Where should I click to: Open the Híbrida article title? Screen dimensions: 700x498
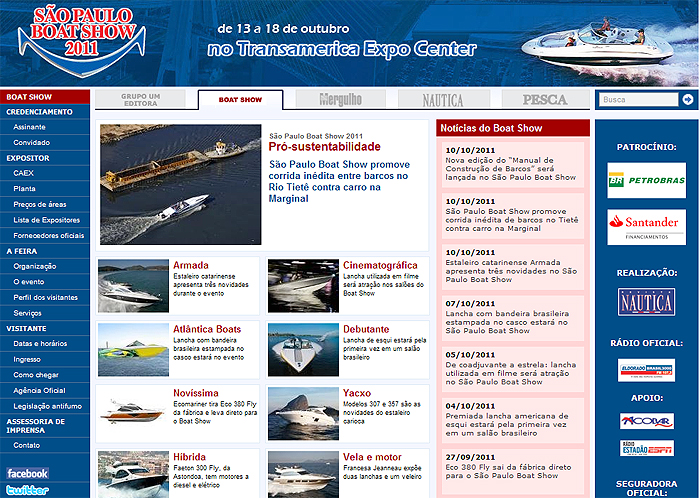pyautogui.click(x=189, y=456)
